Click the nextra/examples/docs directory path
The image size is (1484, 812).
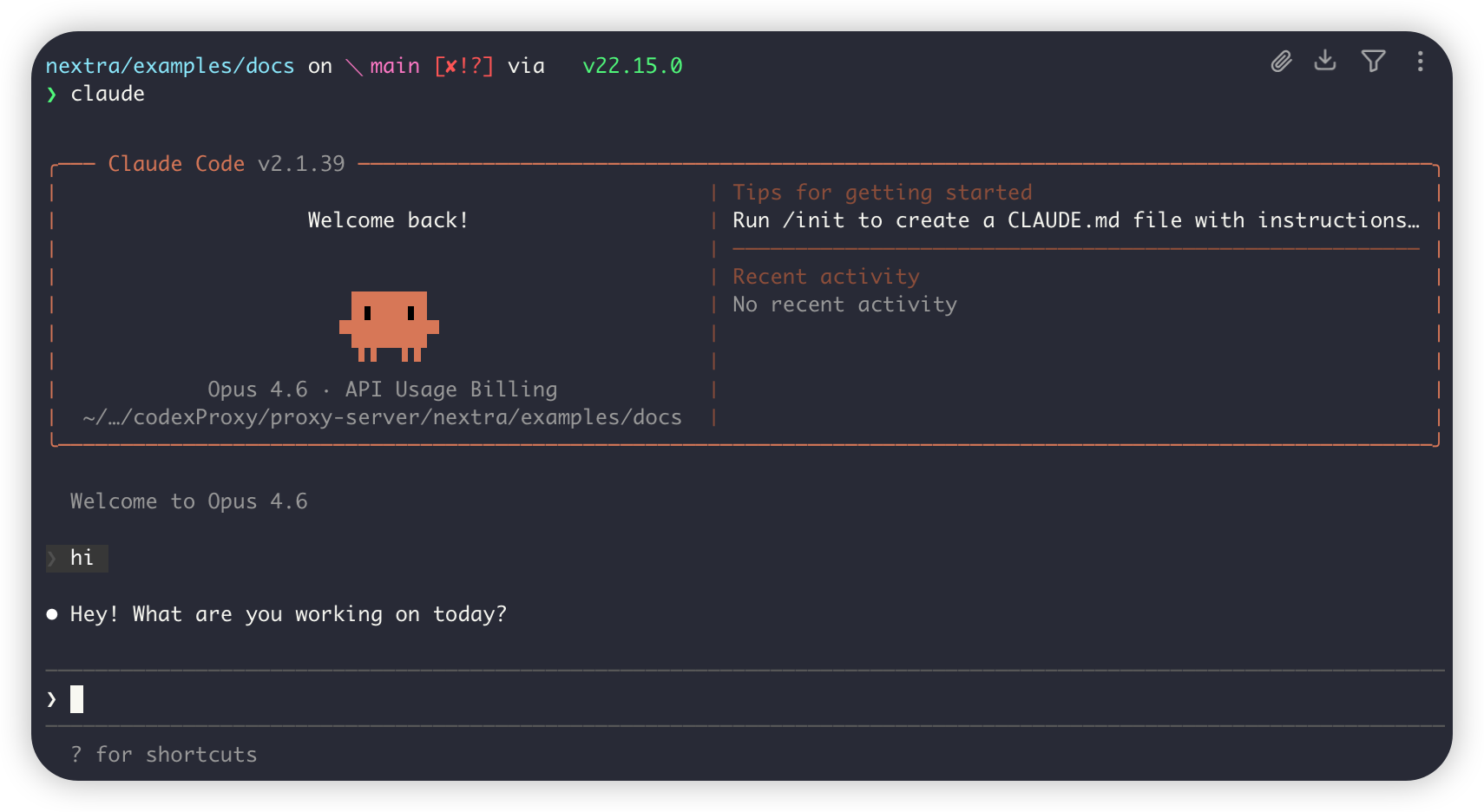[169, 66]
